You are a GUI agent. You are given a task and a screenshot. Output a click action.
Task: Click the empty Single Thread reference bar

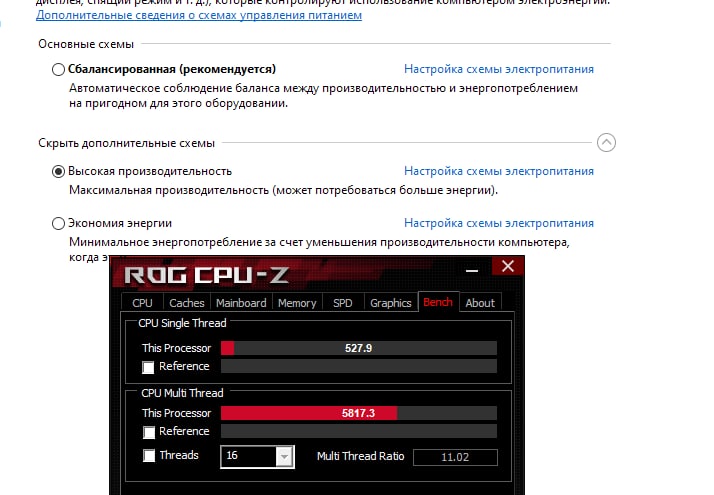[358, 366]
